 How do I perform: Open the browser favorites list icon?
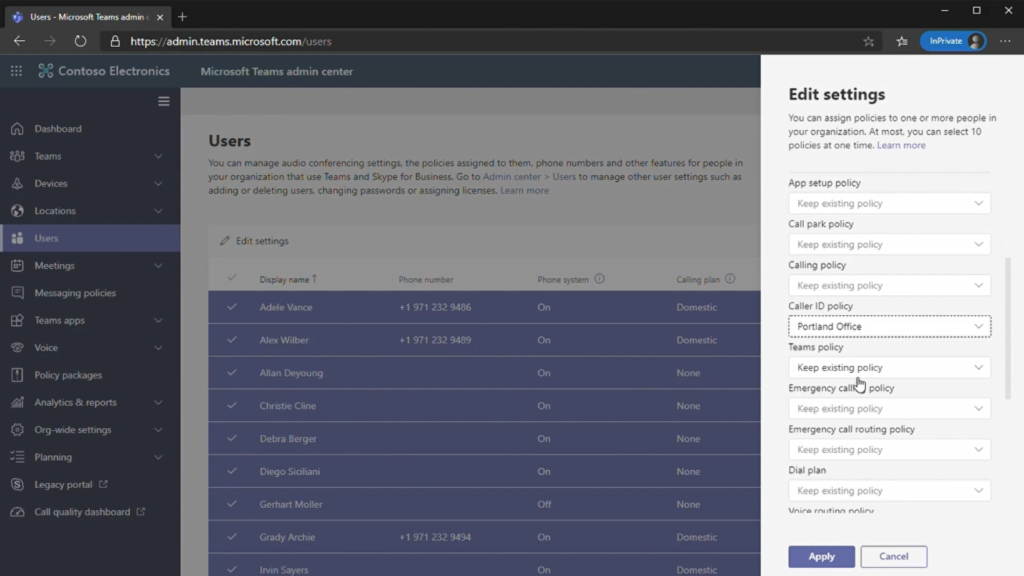click(902, 41)
